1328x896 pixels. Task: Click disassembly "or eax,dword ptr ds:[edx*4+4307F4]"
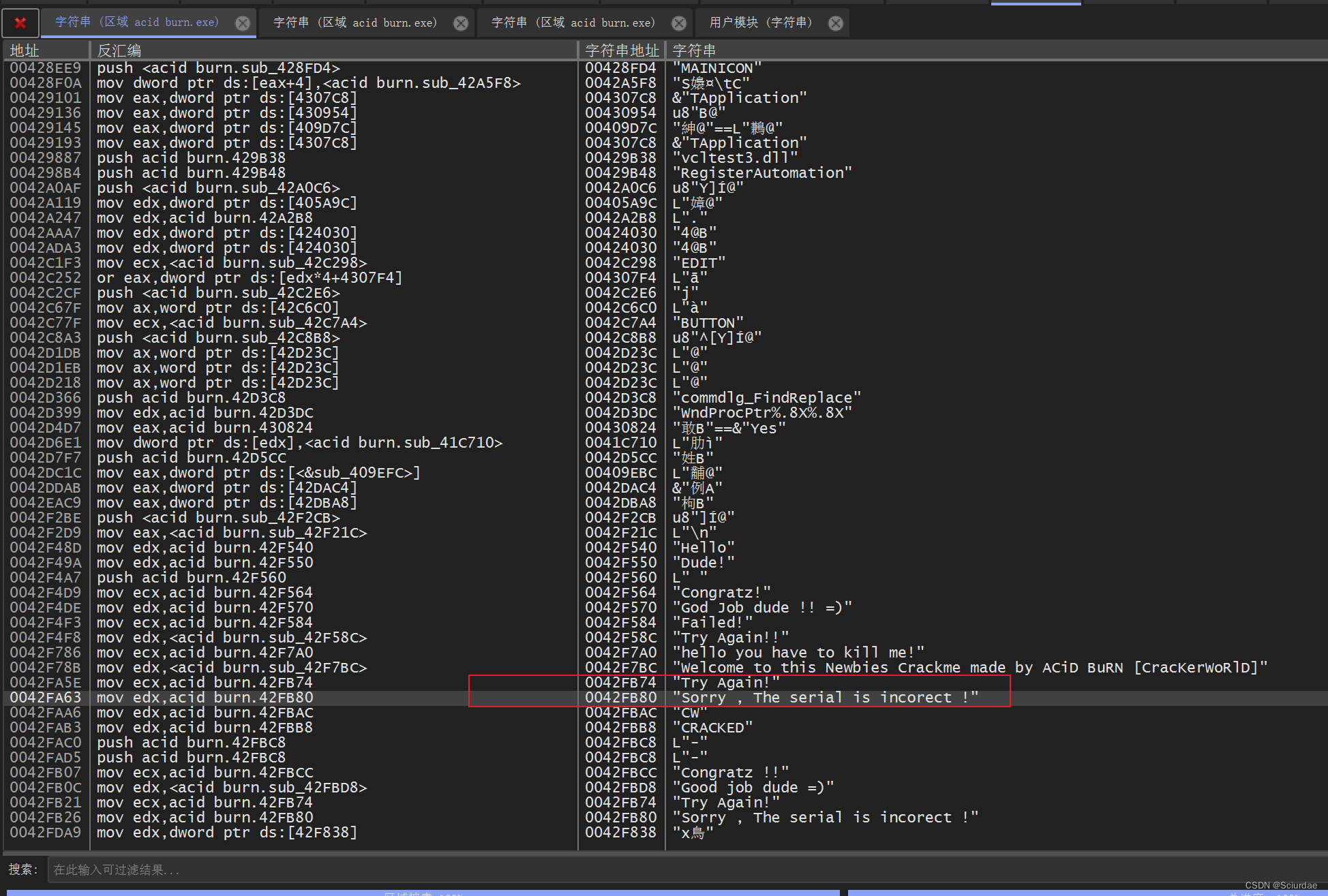(250, 278)
